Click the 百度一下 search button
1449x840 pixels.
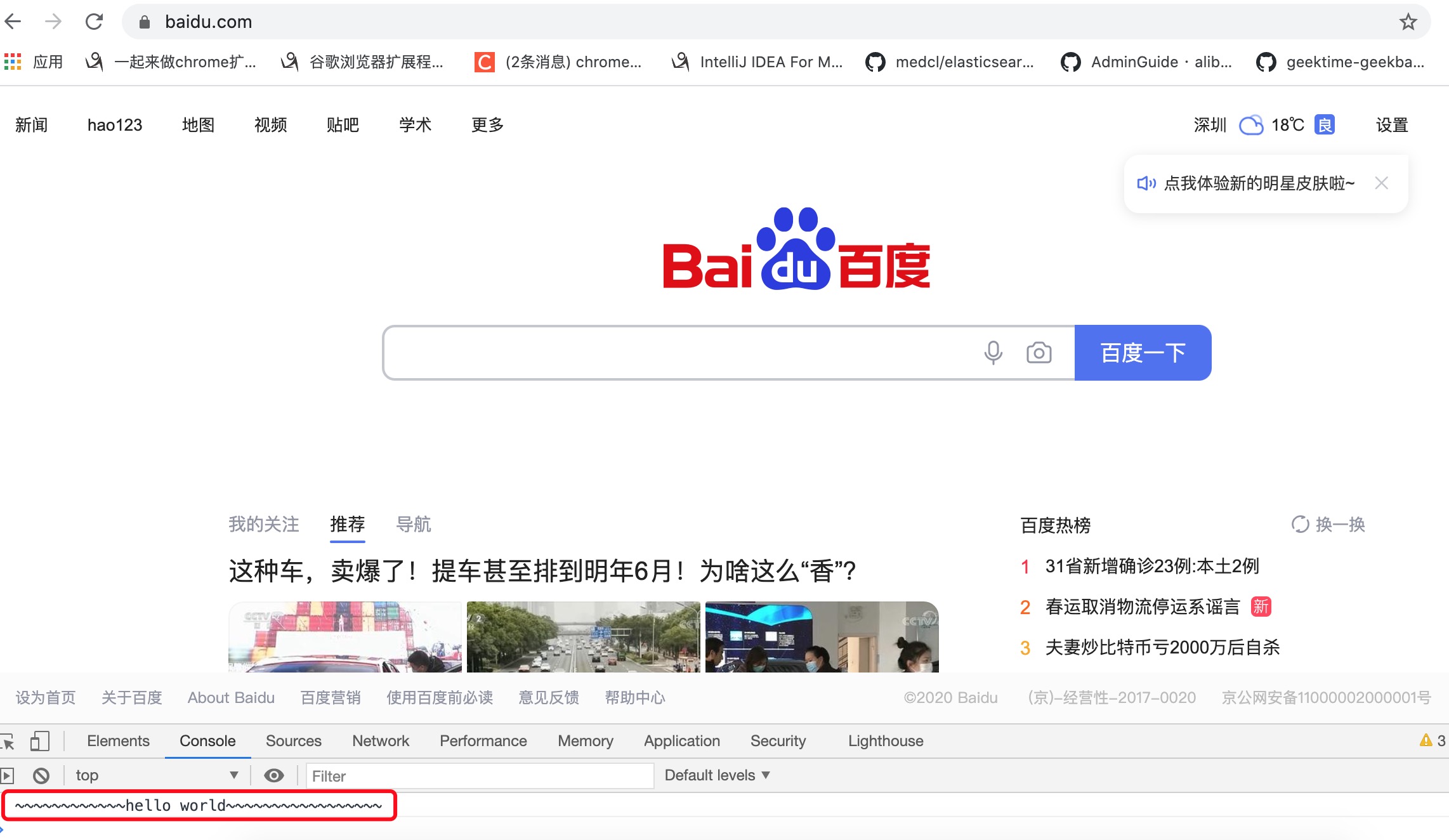pyautogui.click(x=1143, y=352)
